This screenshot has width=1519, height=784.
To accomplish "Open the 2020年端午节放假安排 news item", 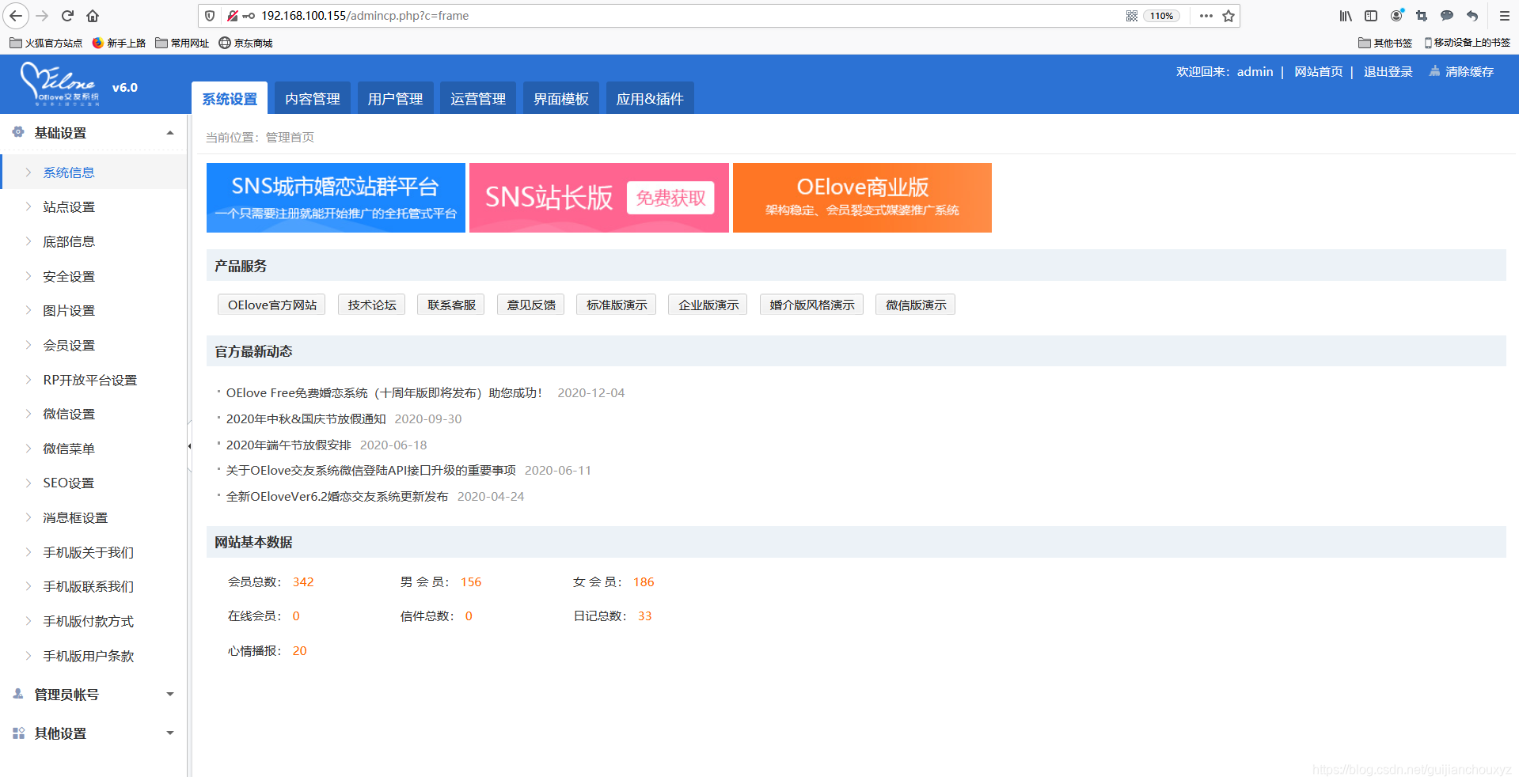I will click(288, 445).
